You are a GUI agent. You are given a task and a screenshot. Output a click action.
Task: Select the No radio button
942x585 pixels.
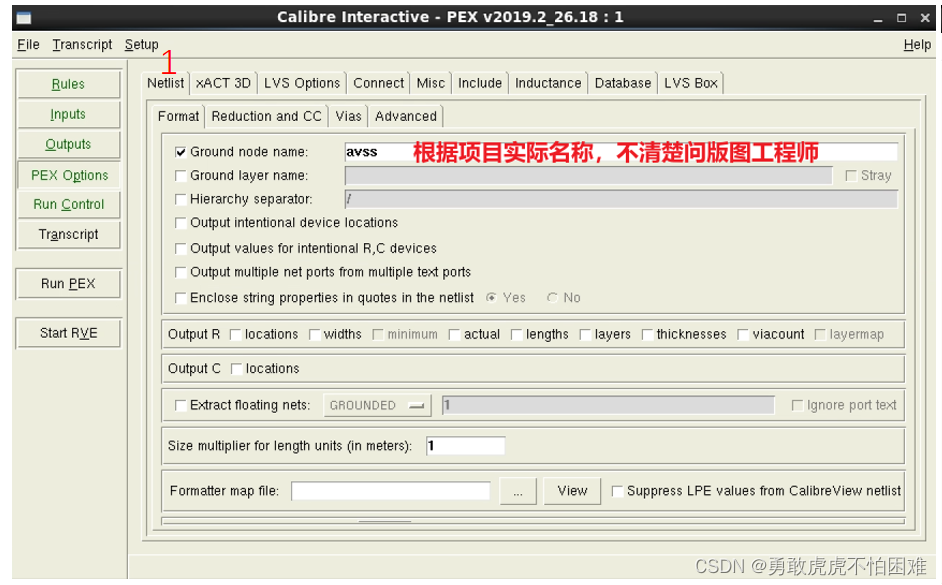552,298
